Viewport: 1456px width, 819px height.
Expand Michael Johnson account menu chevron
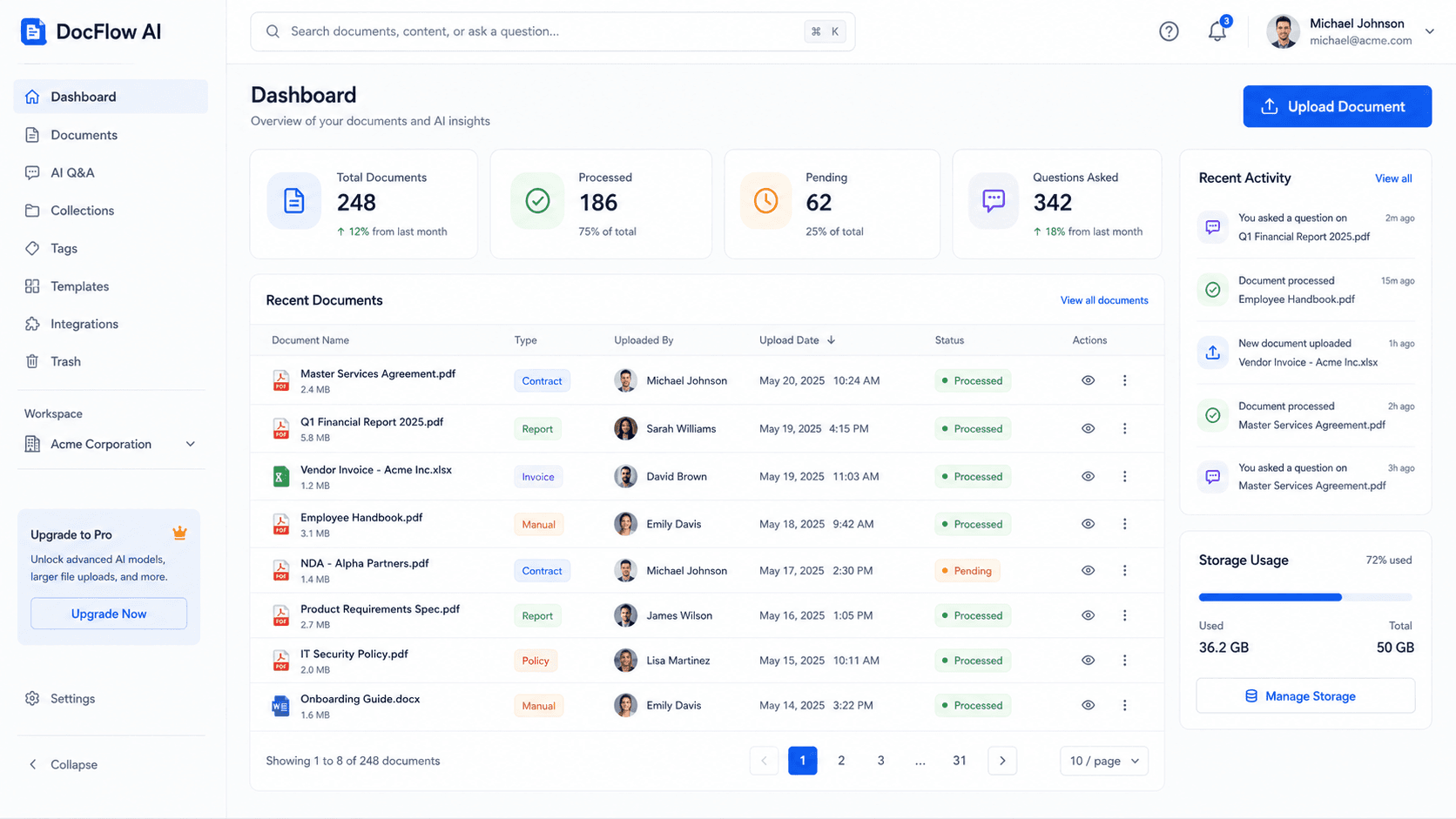(x=1429, y=31)
